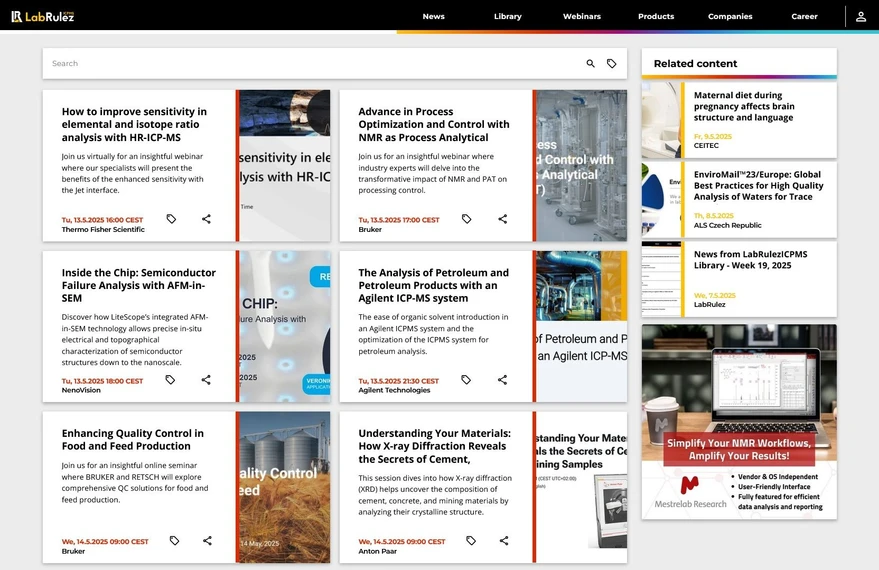Click tag icon on Inside the Chip card
879x570 pixels.
pyautogui.click(x=170, y=379)
